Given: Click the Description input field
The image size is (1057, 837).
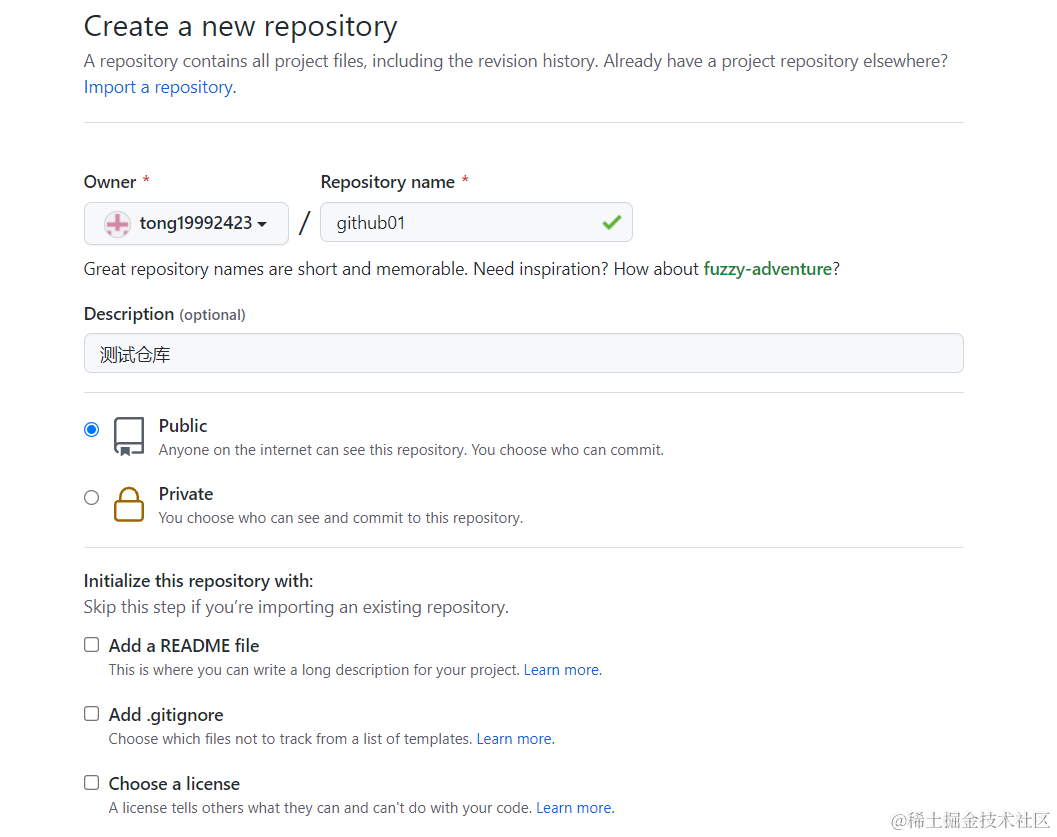Looking at the screenshot, I should pos(524,353).
